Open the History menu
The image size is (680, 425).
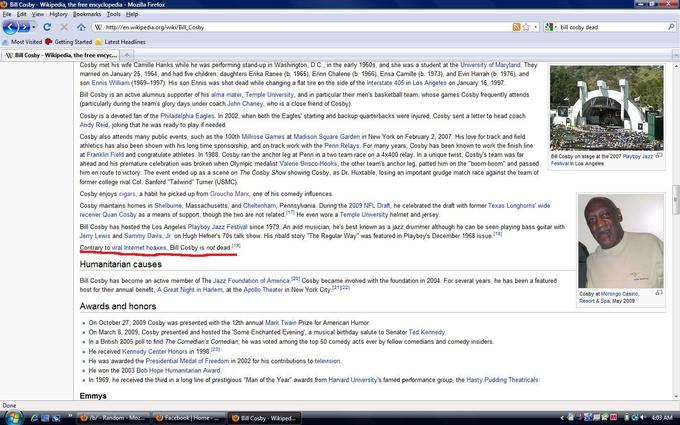(58, 14)
